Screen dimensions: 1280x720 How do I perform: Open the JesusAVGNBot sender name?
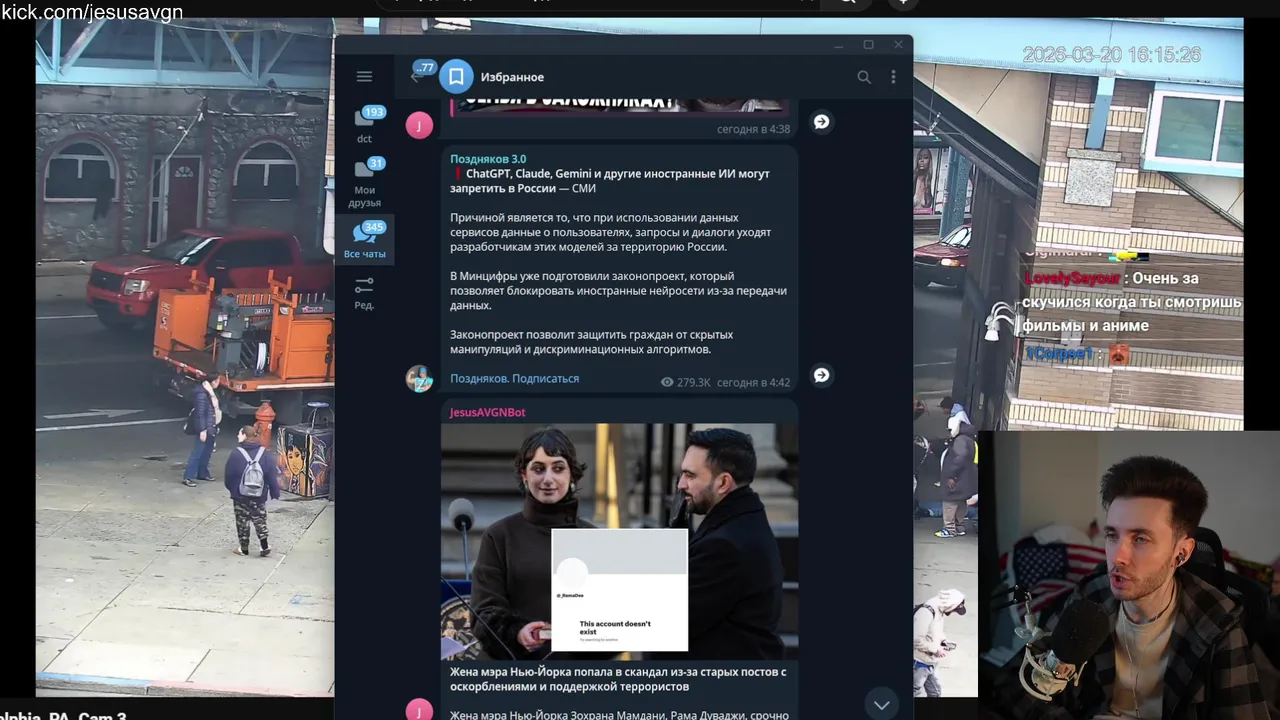[x=487, y=412]
